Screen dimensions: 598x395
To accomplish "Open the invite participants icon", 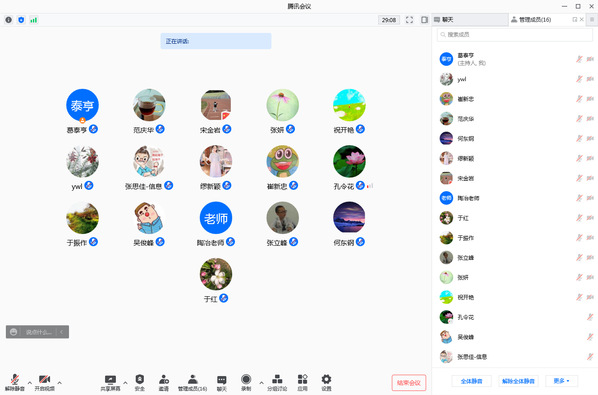I will (x=164, y=382).
